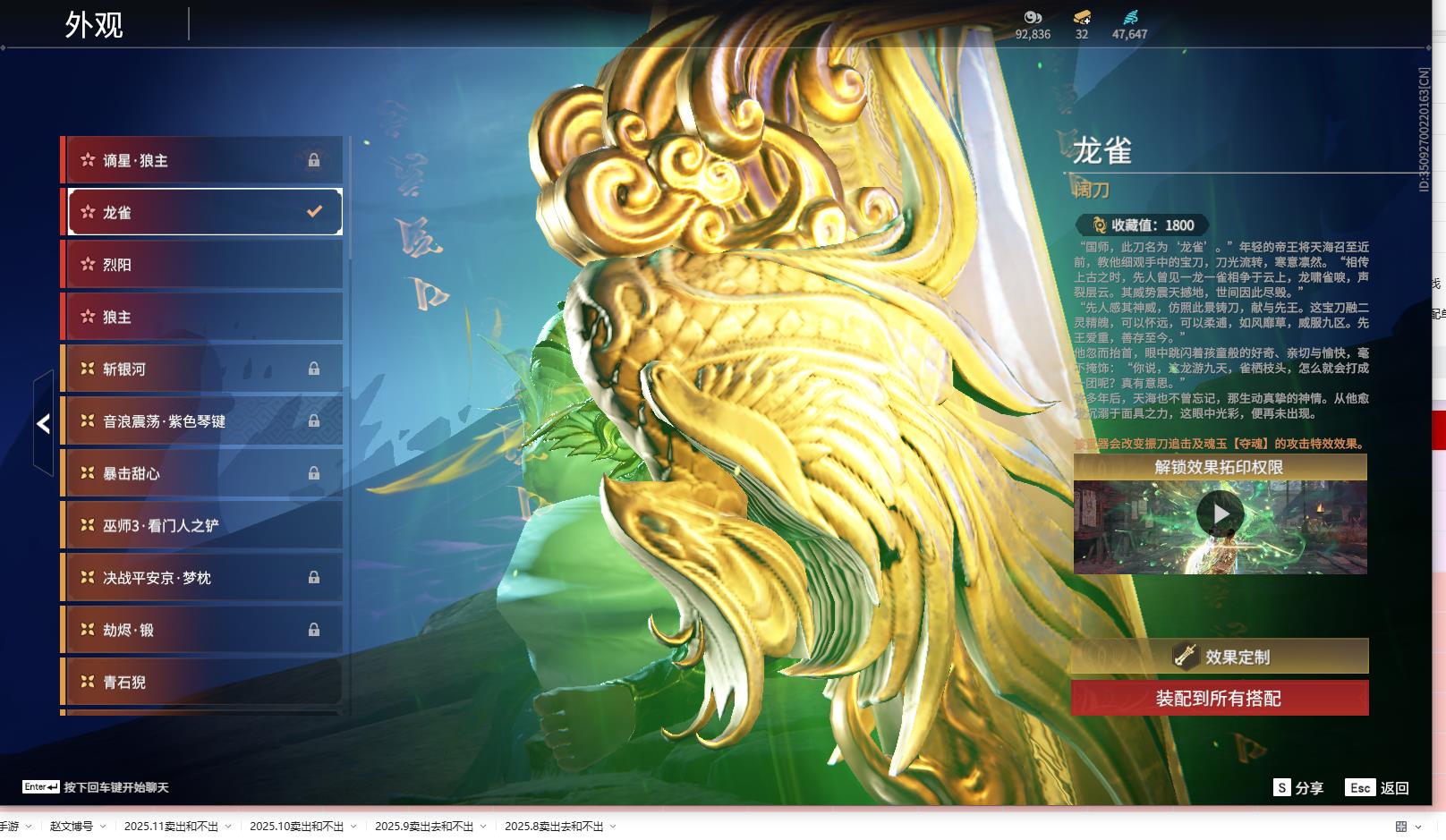The image size is (1446, 840).
Task: Click the 解锁效果拓印权限 button
Action: point(1220,467)
